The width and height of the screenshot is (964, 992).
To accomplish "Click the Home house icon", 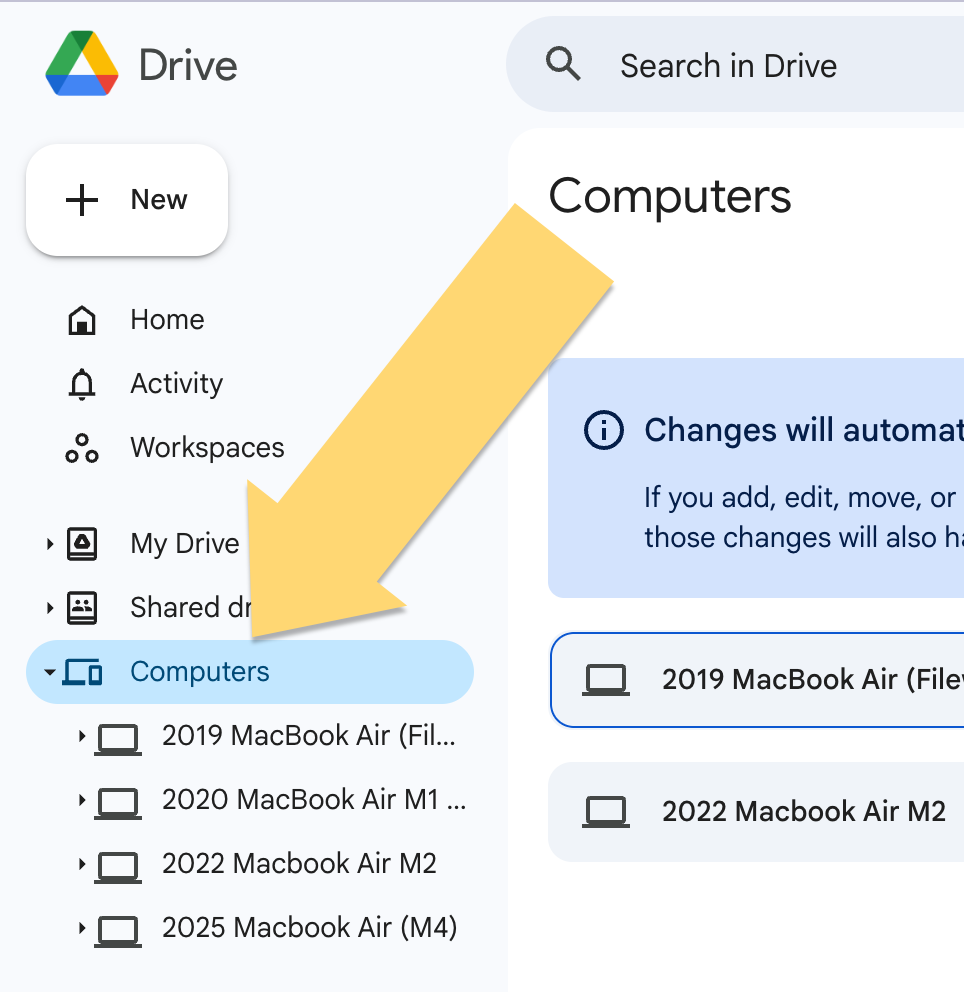I will [x=82, y=320].
